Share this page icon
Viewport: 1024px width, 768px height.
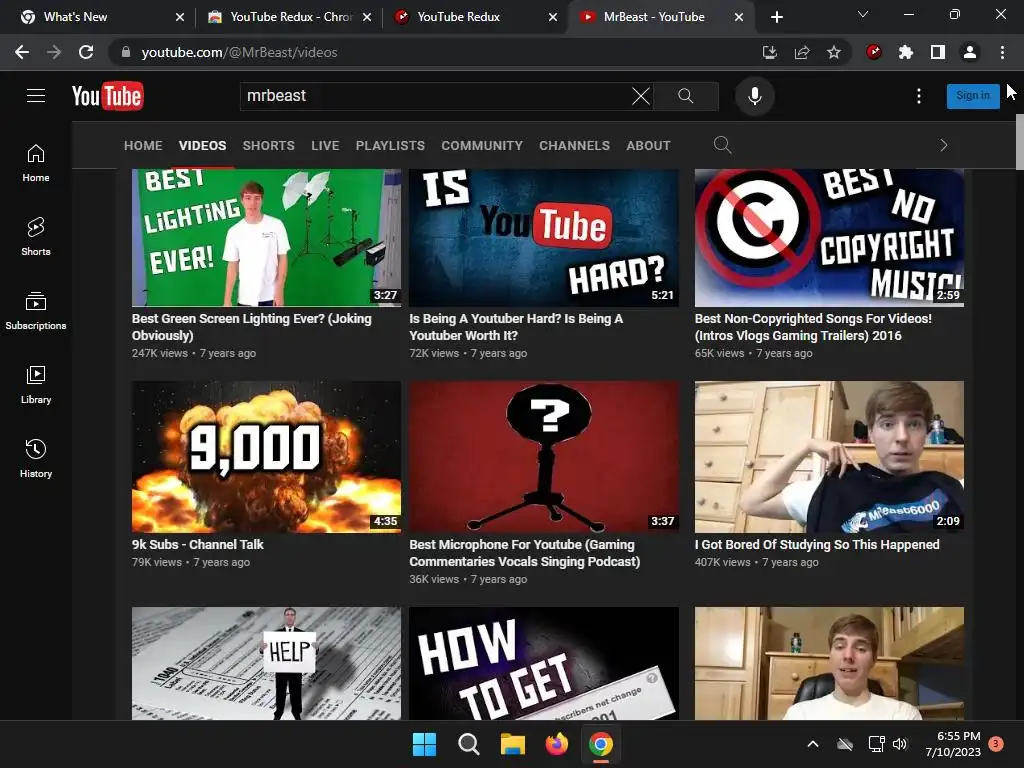(x=802, y=52)
